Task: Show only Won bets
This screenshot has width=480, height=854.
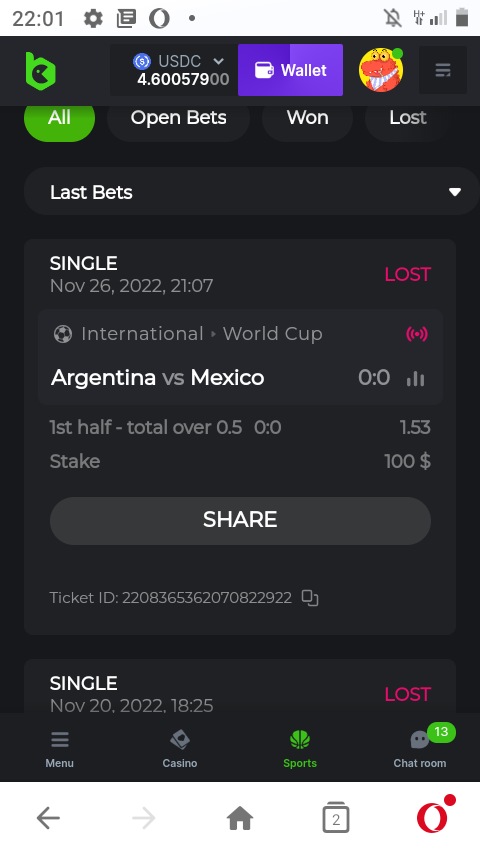Action: (x=308, y=118)
